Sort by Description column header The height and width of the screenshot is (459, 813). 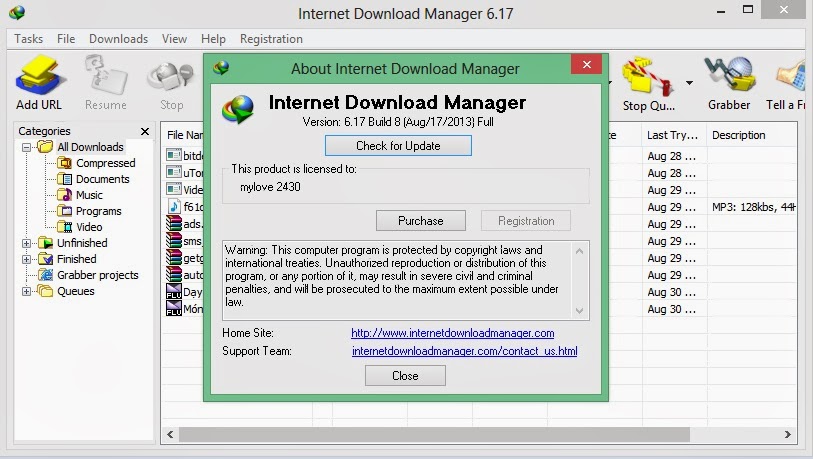tap(738, 135)
